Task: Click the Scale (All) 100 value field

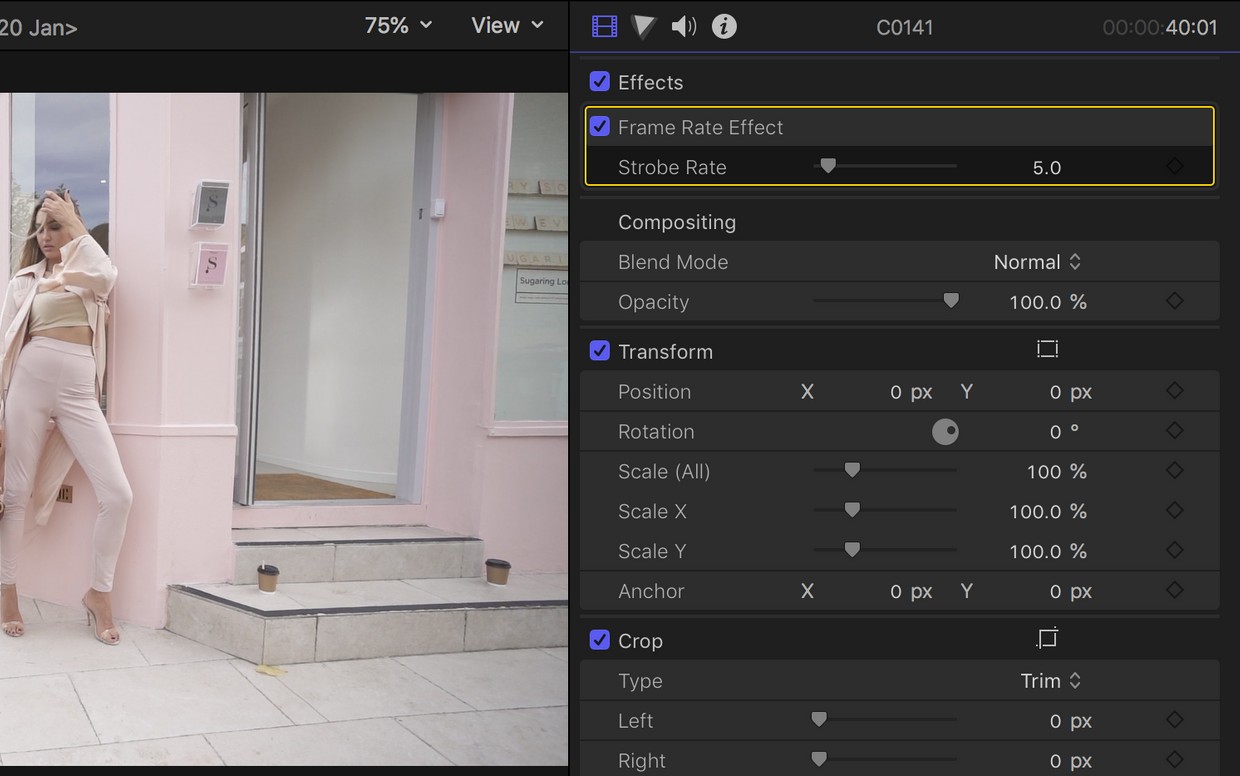Action: (1044, 471)
